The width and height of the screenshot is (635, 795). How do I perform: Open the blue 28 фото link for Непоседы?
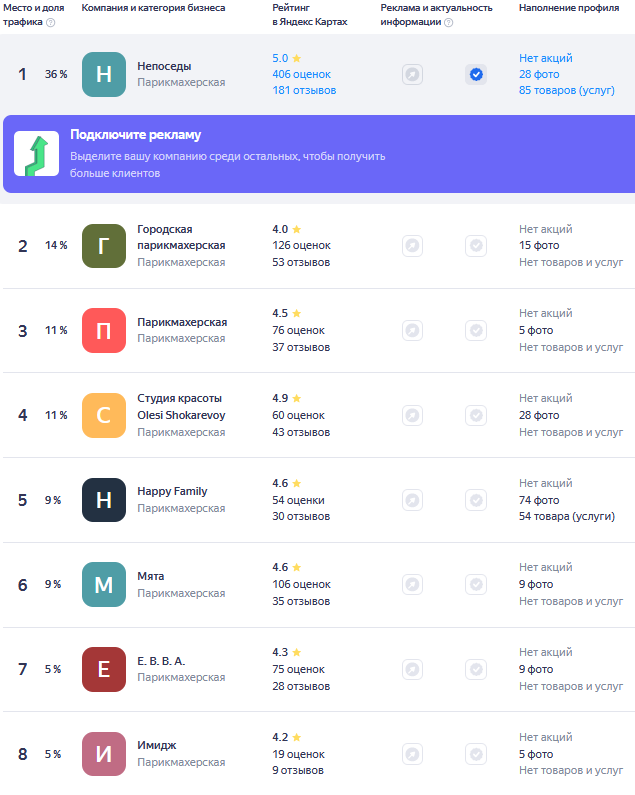(x=539, y=74)
